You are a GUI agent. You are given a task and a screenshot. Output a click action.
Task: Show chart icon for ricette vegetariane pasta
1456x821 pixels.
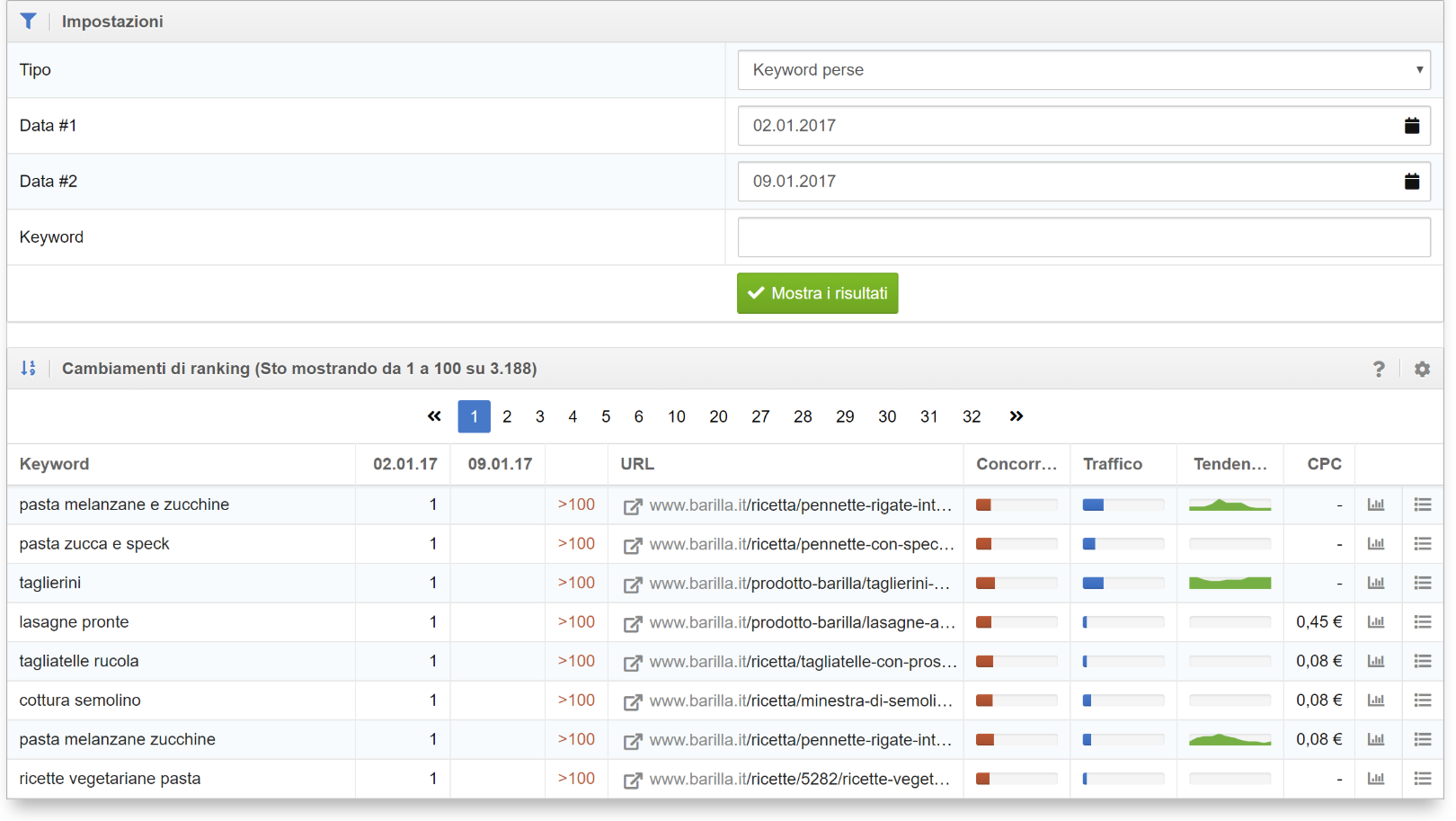pos(1376,778)
